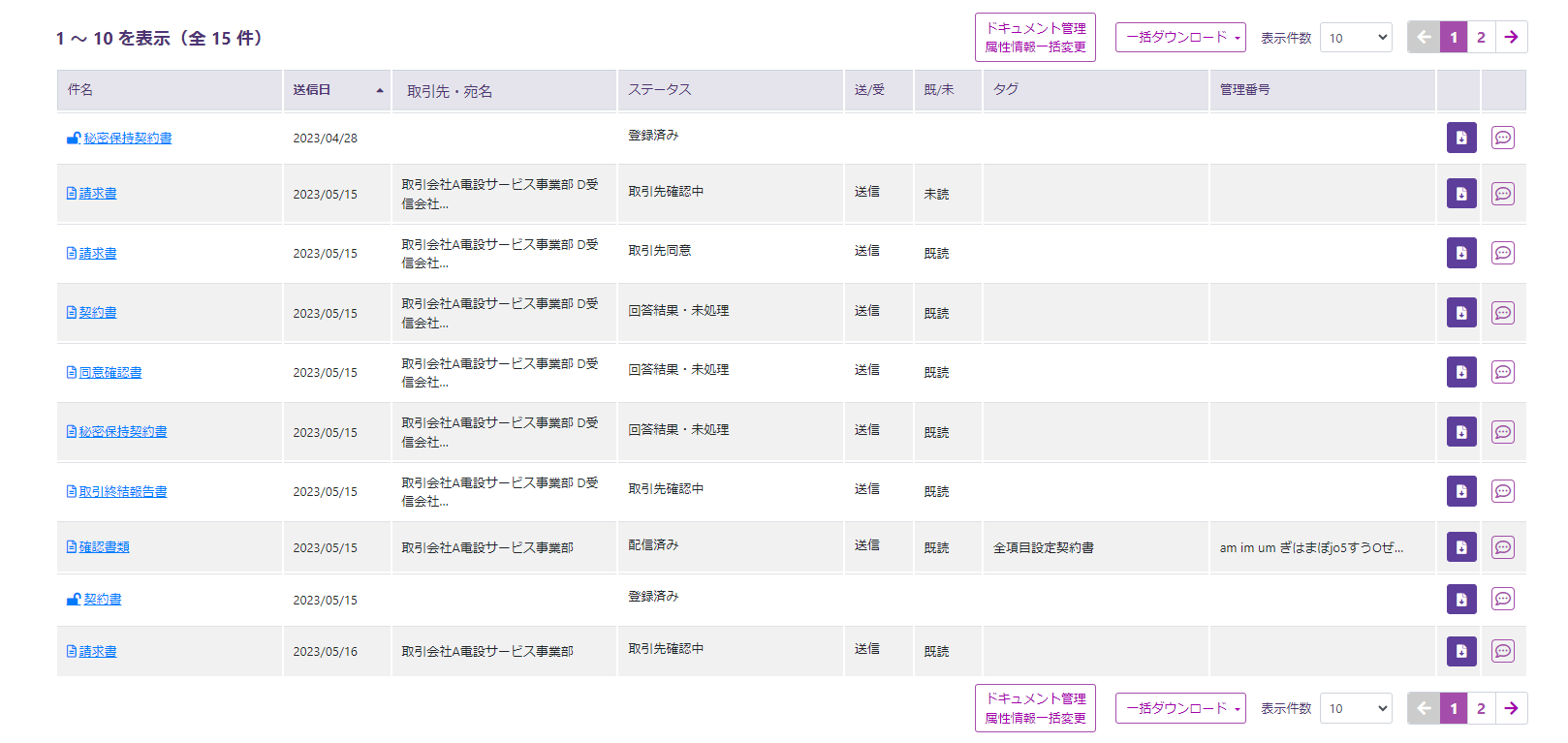This screenshot has width=1568, height=743.
Task: Select page 1 in bottom pagination
Action: click(x=1453, y=708)
